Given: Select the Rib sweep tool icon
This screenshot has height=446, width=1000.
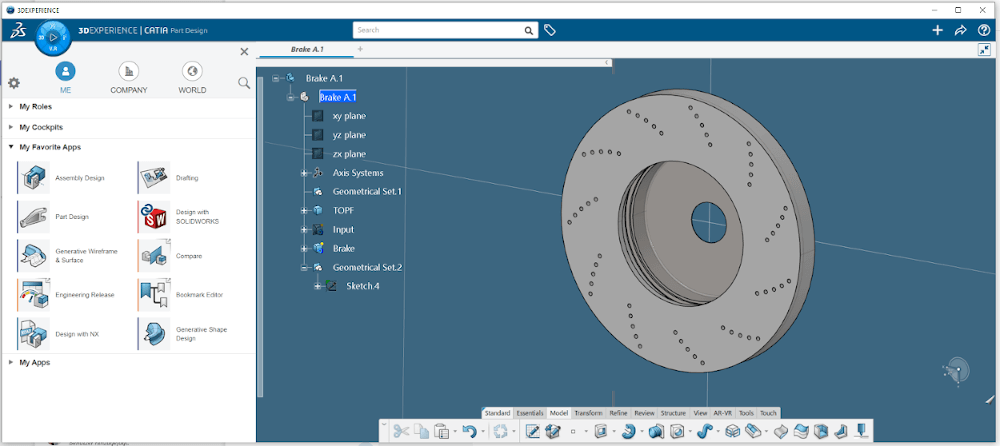Looking at the screenshot, I should (x=705, y=431).
